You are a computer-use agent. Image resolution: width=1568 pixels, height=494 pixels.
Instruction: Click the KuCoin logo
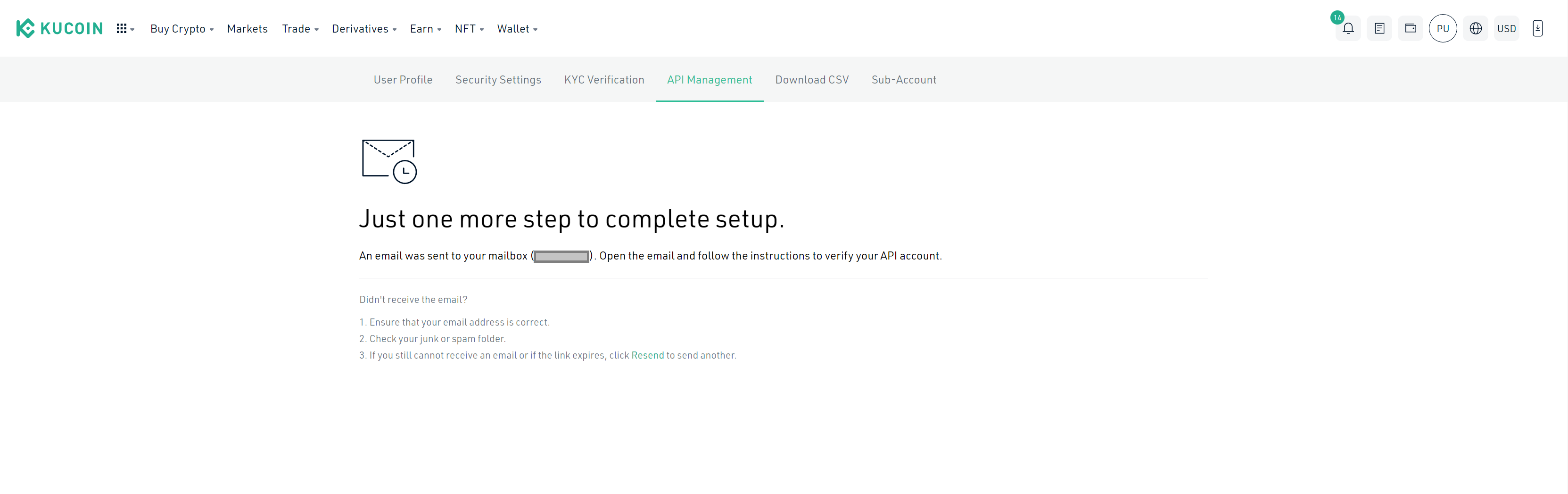tap(59, 29)
